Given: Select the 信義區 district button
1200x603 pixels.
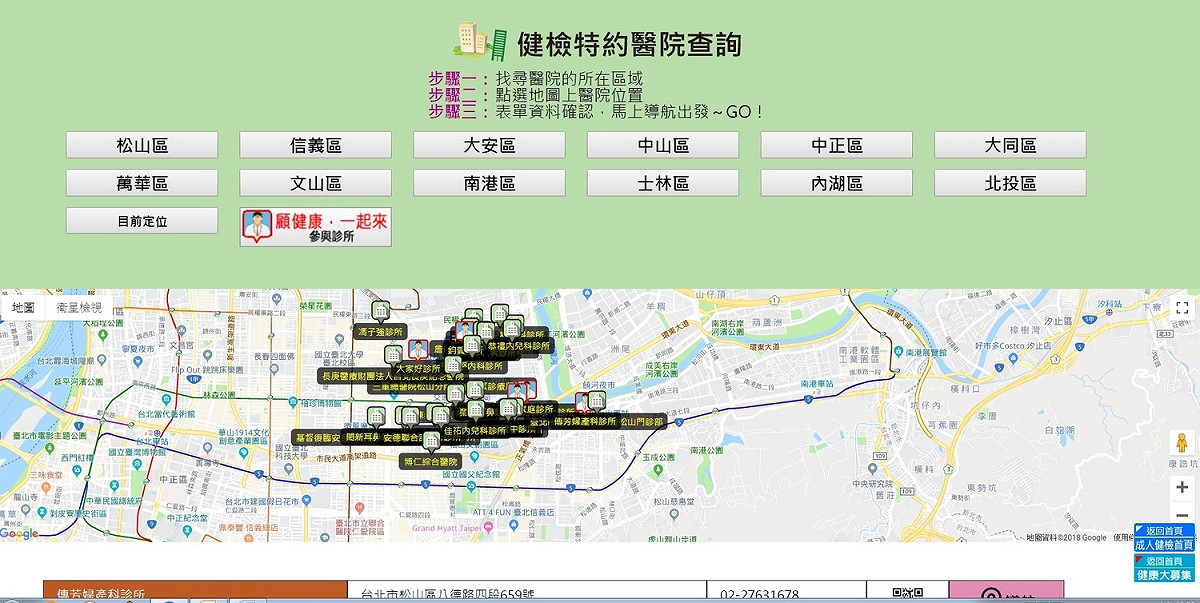Looking at the screenshot, I should (316, 145).
